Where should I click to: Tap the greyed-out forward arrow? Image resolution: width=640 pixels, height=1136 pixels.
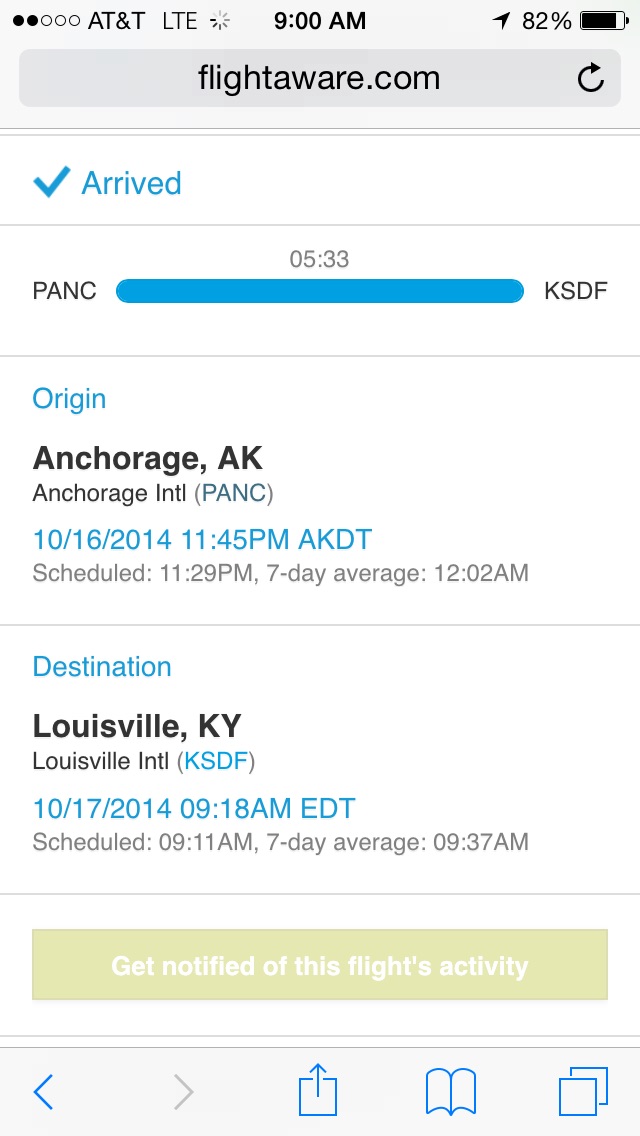tap(183, 1091)
